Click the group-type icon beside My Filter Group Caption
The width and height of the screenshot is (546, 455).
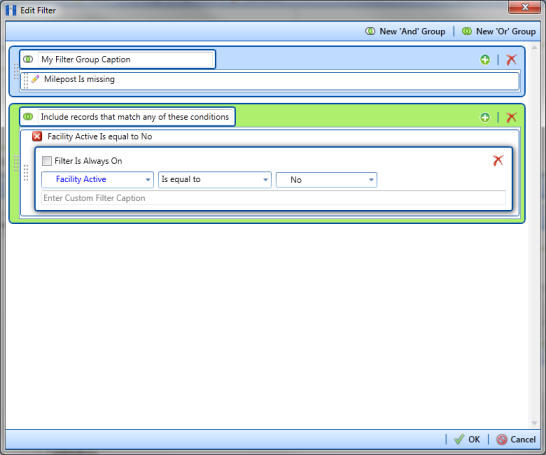pos(28,59)
